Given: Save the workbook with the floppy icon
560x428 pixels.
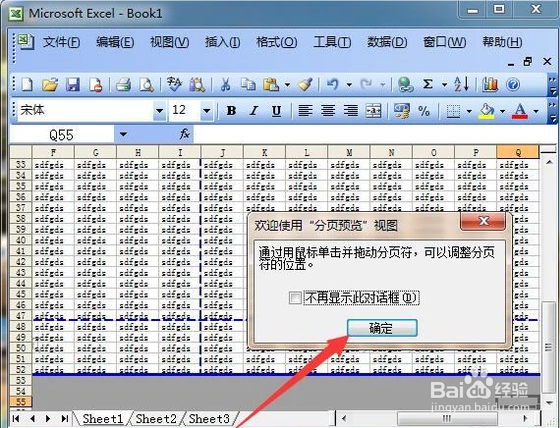Looking at the screenshot, I should [x=73, y=85].
